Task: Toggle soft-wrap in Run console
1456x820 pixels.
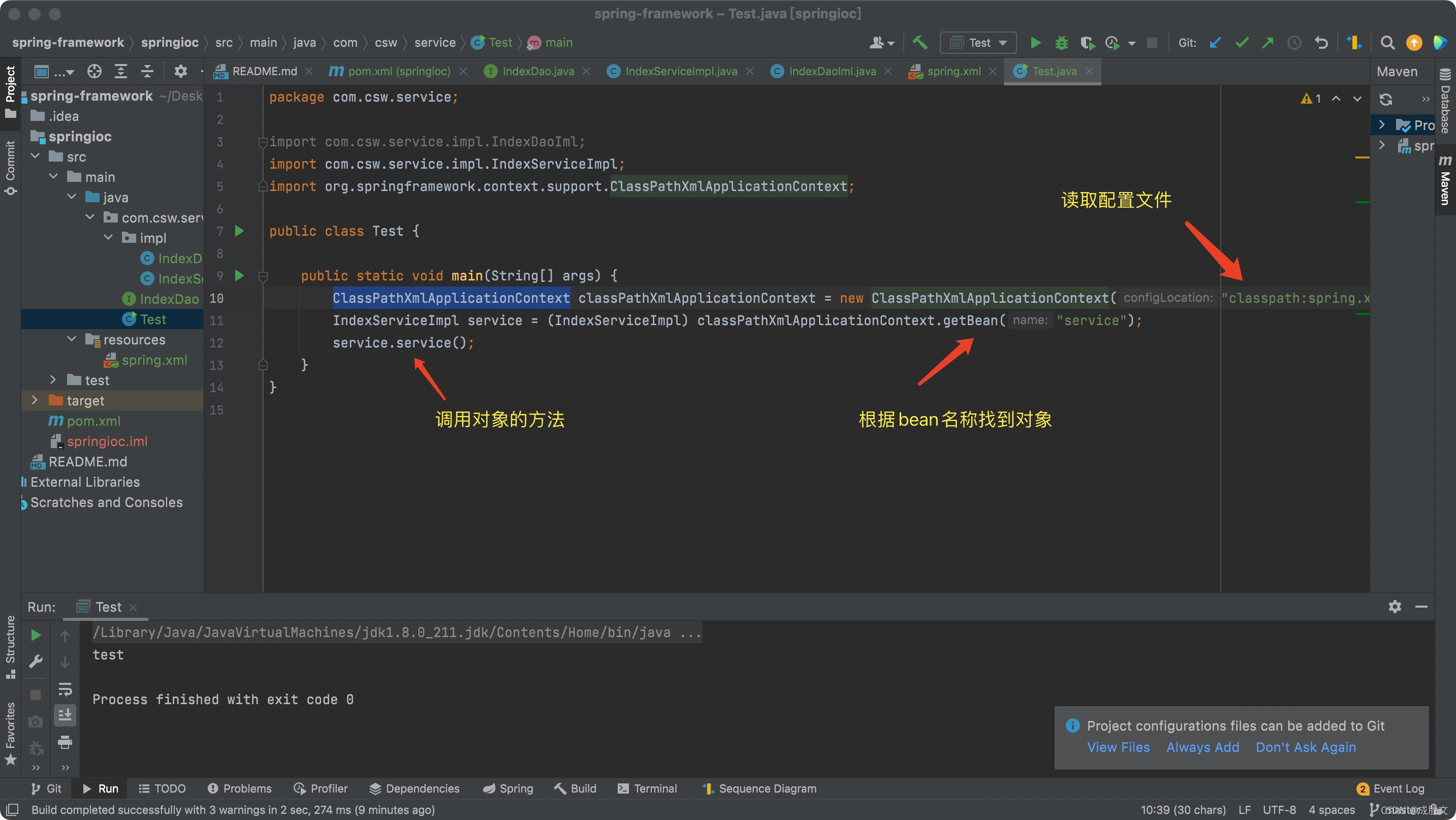Action: (65, 688)
